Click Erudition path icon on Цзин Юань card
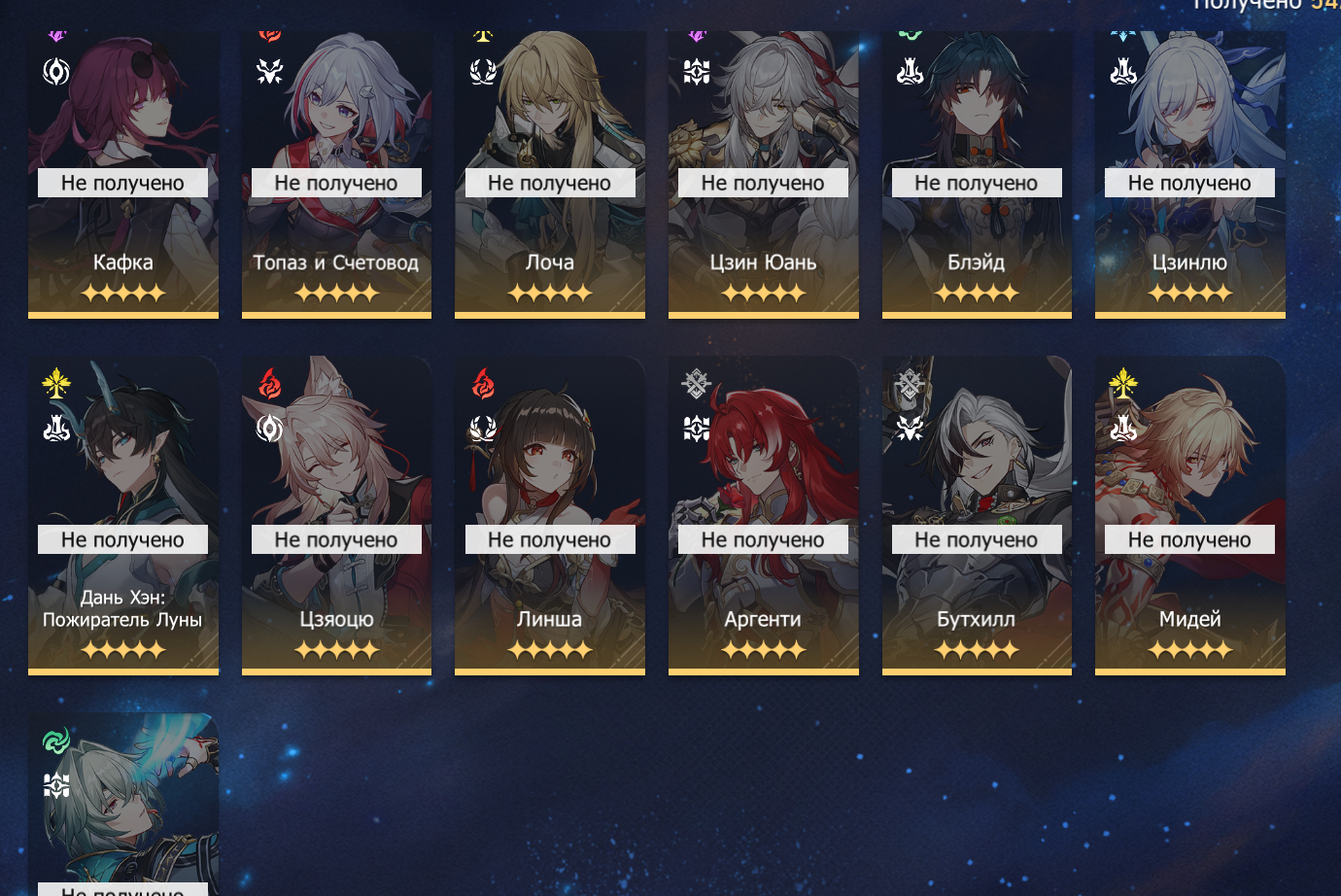The height and width of the screenshot is (896, 1341). pyautogui.click(x=697, y=72)
